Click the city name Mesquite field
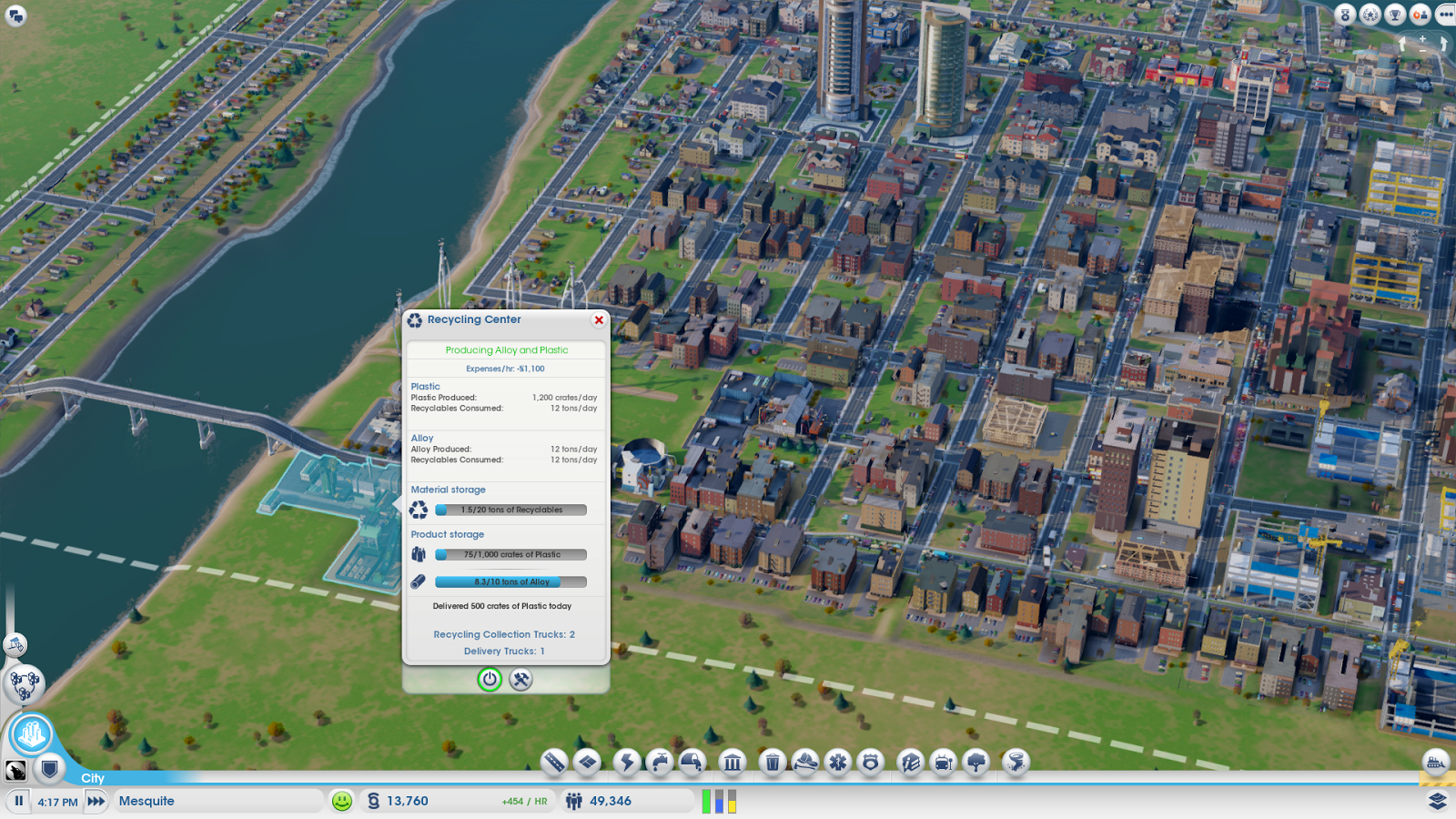This screenshot has width=1456, height=819. coord(218,801)
